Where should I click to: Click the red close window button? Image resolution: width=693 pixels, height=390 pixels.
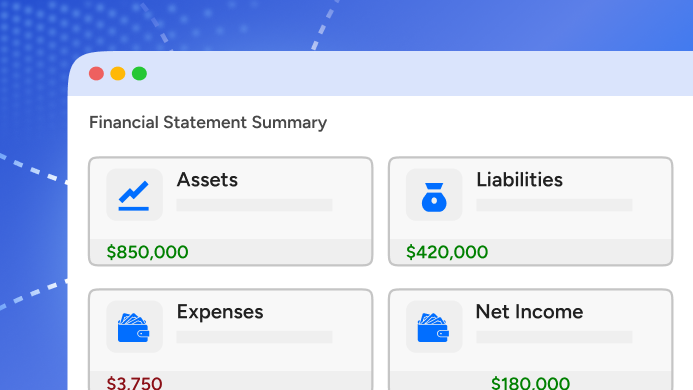(96, 73)
